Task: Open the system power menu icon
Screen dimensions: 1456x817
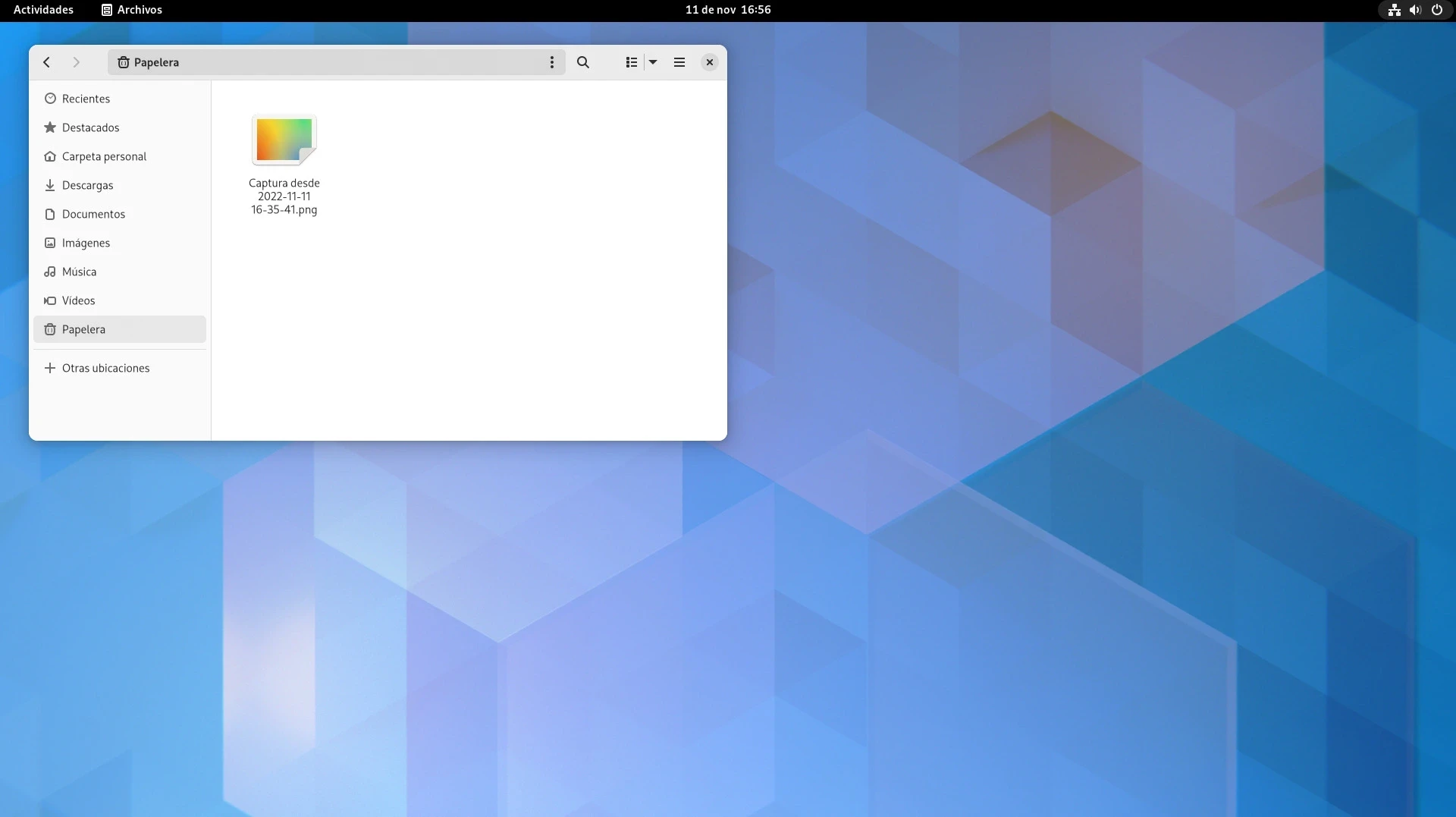Action: 1436,10
